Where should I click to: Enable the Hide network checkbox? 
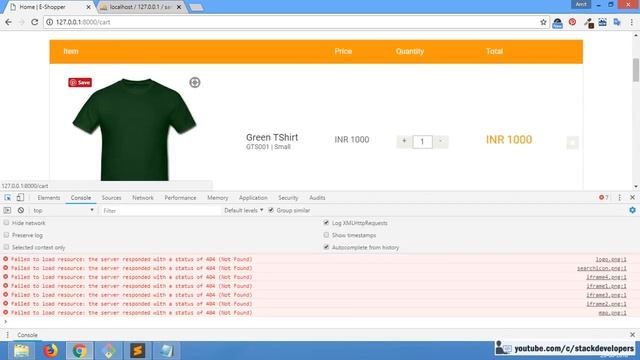(x=6, y=223)
